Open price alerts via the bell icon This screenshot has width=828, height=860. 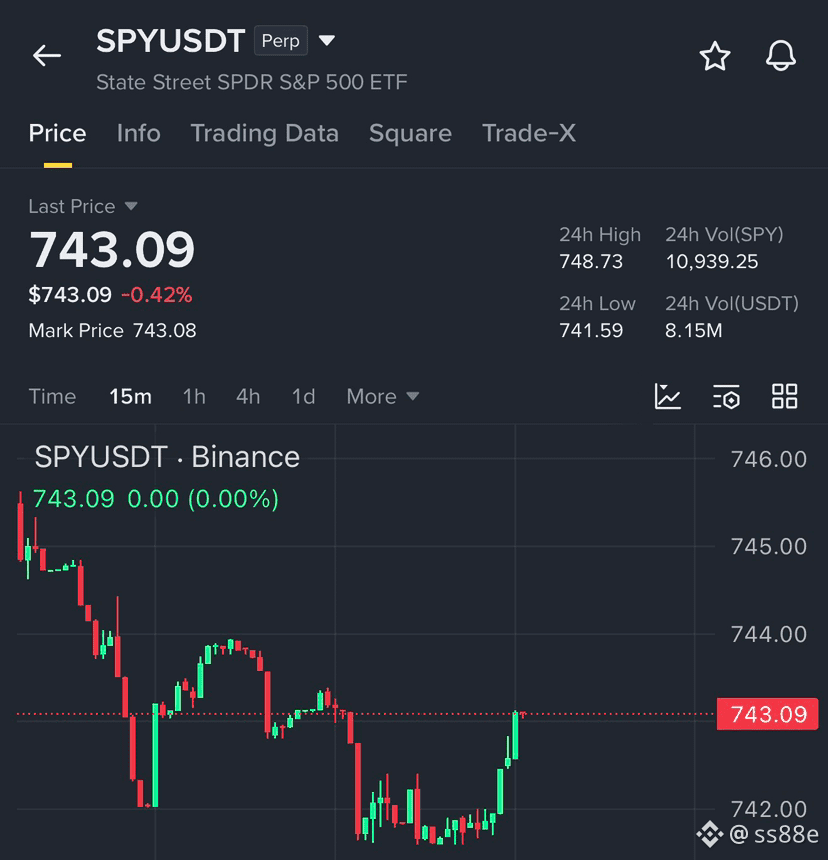click(780, 55)
